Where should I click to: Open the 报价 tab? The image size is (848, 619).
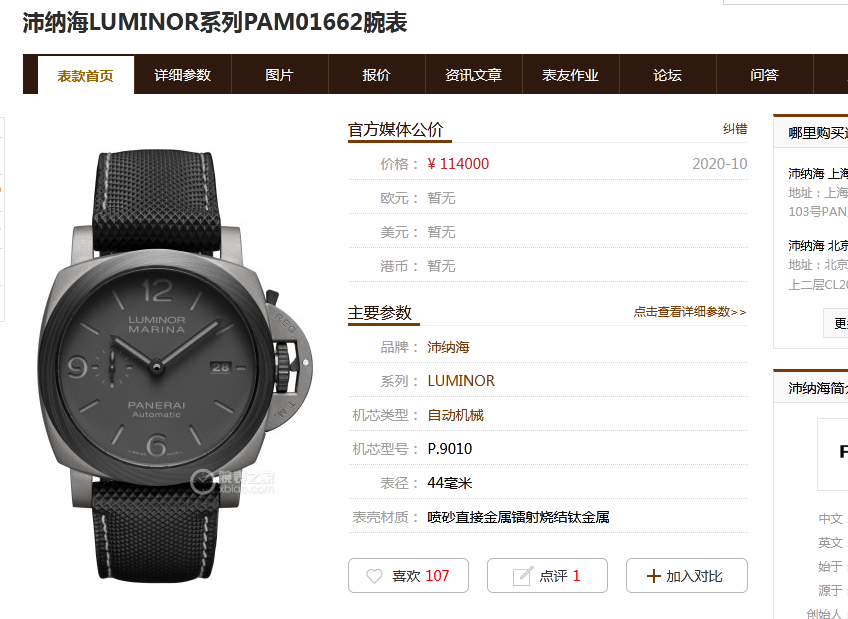[376, 75]
